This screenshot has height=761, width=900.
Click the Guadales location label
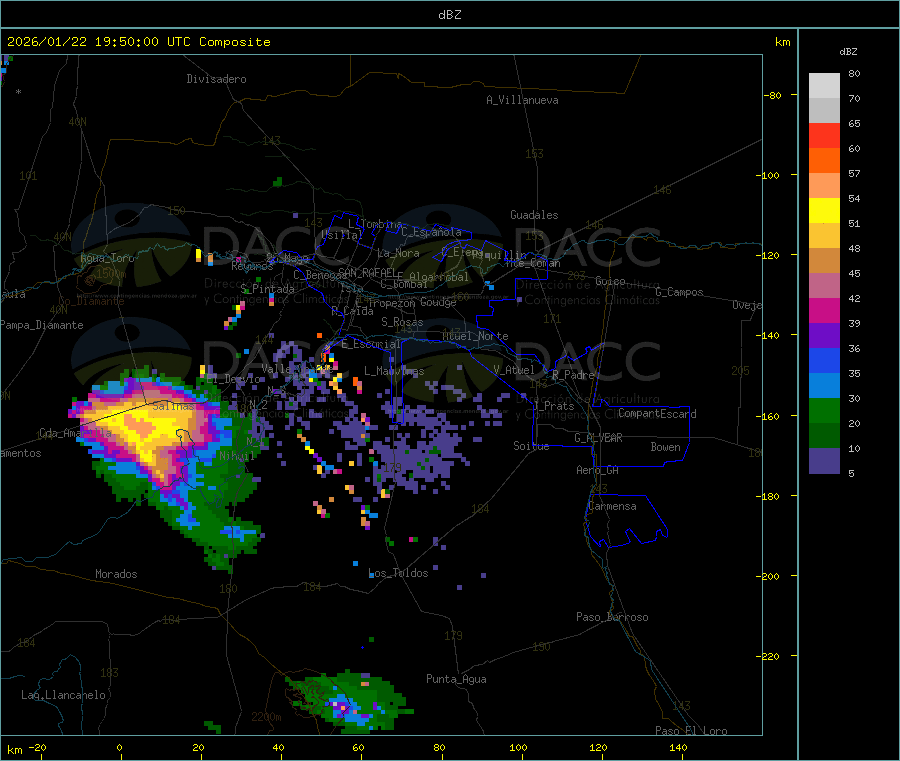pos(534,215)
